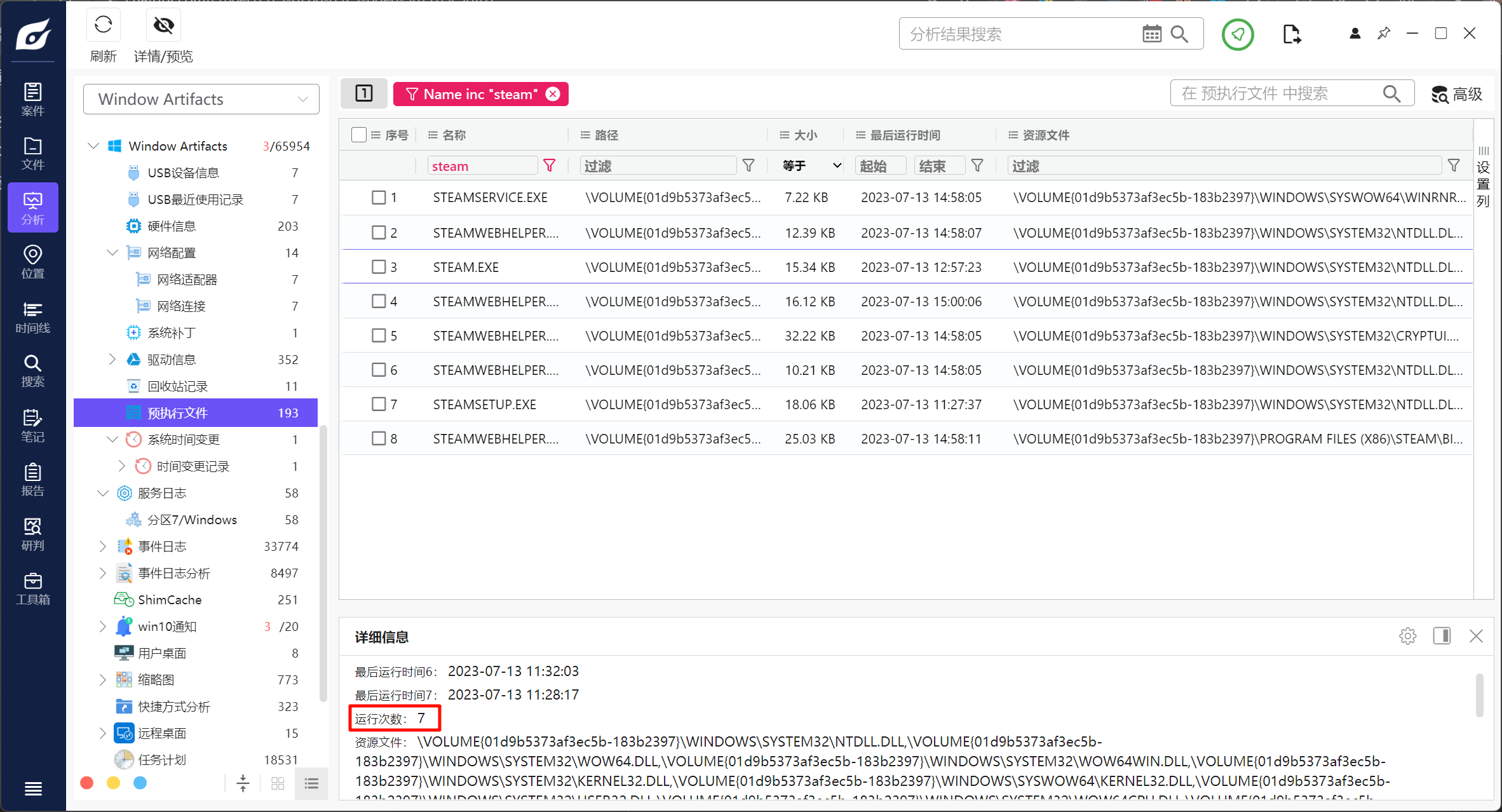The image size is (1502, 812).
Task: Click the green shield status icon
Action: tap(1237, 34)
